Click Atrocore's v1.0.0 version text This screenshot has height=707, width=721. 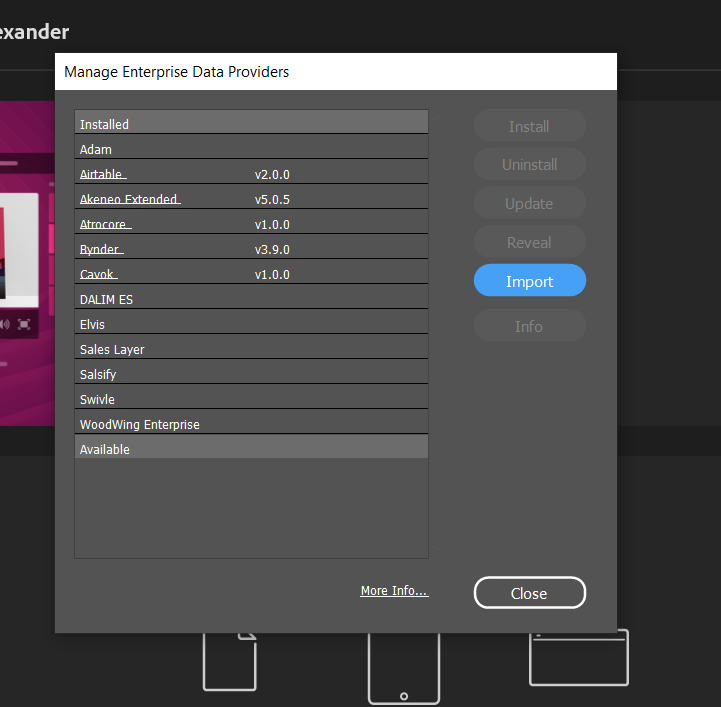tap(272, 225)
